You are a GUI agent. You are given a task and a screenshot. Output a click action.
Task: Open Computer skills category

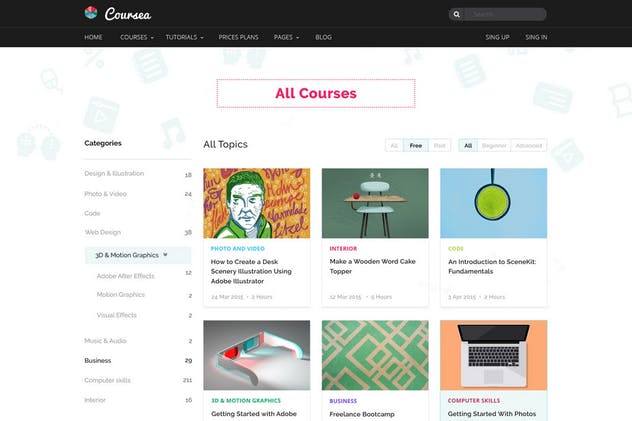pyautogui.click(x=107, y=380)
